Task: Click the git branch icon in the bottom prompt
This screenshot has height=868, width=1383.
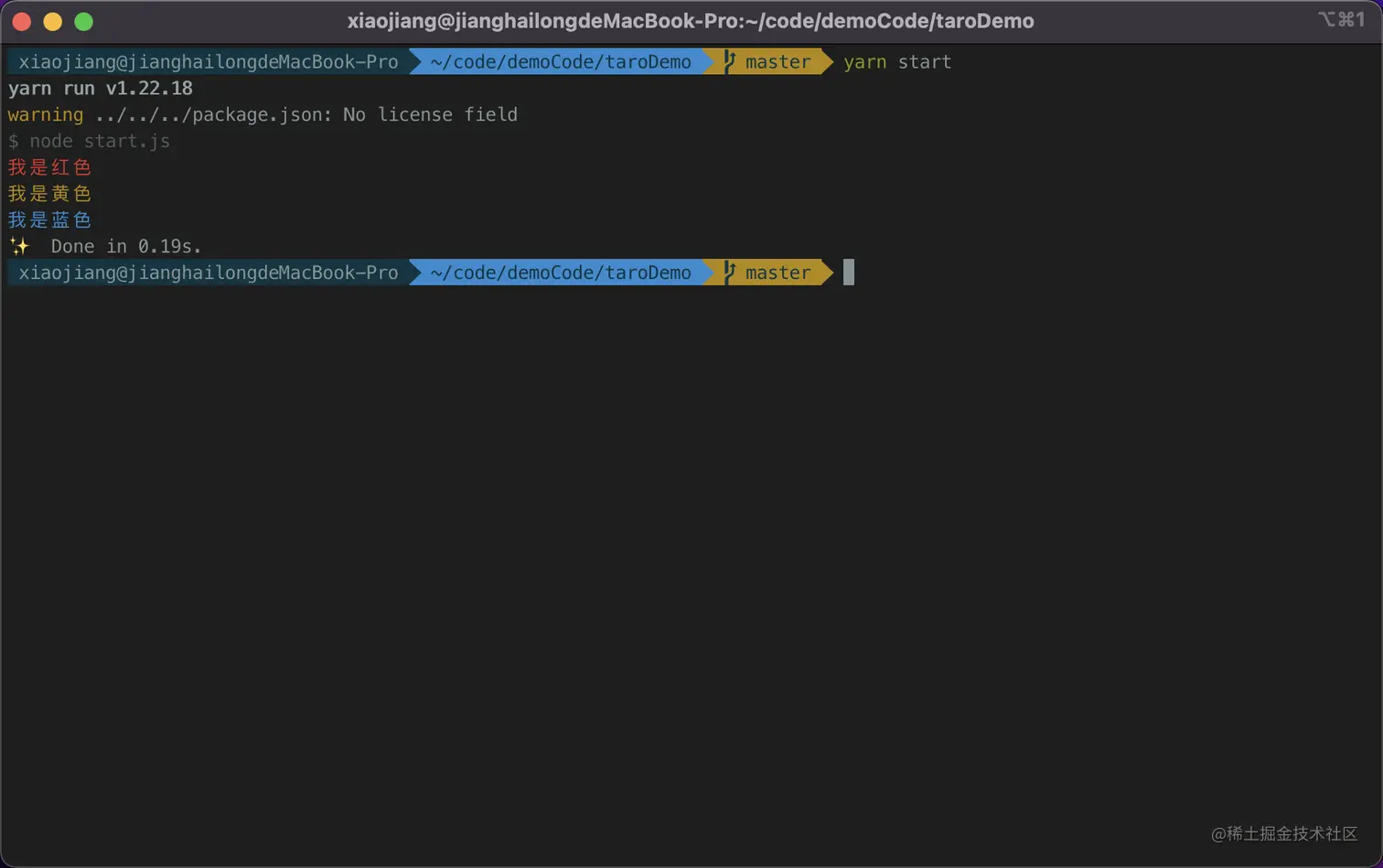Action: 729,273
